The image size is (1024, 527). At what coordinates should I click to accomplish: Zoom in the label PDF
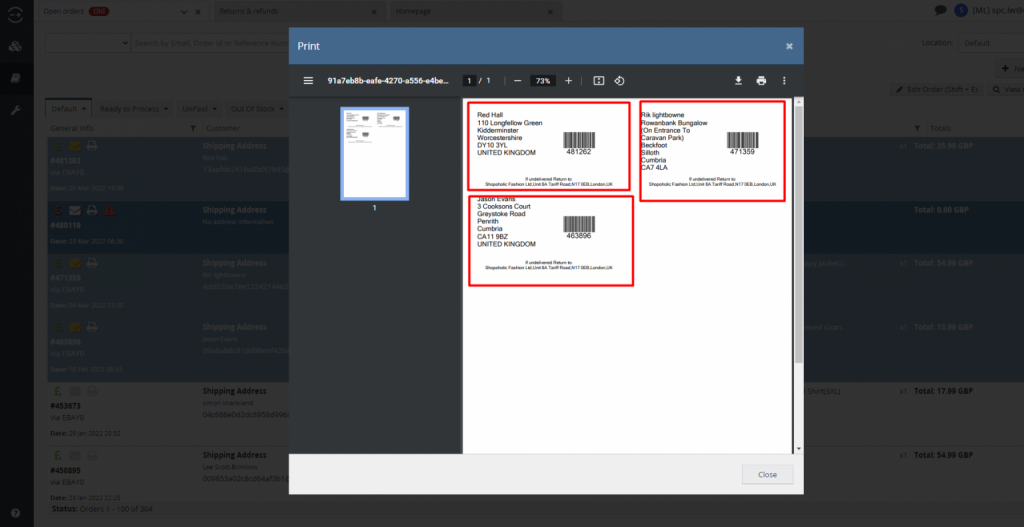point(568,81)
